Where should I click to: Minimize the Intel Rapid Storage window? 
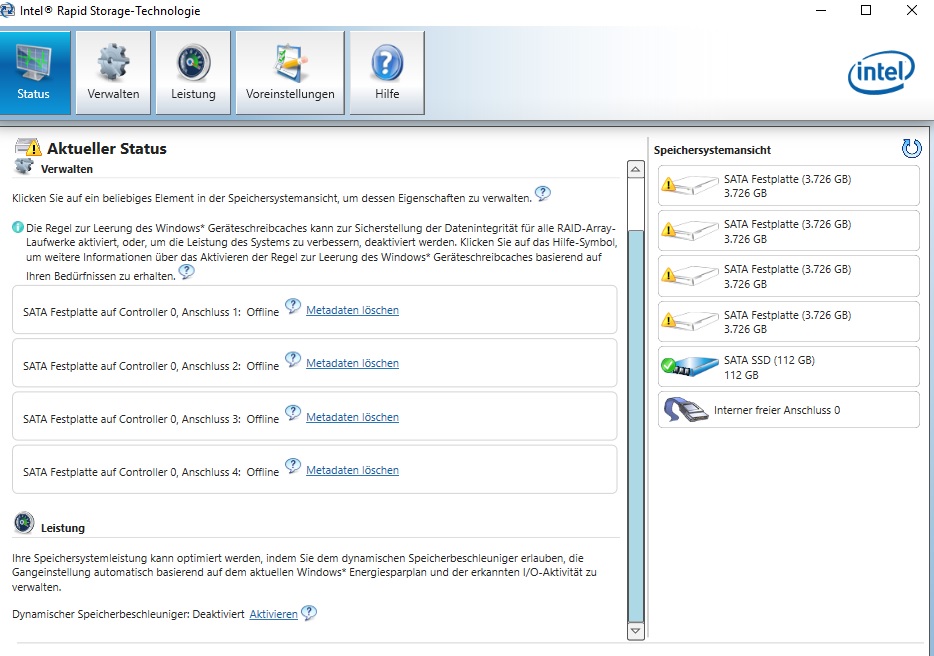click(821, 10)
